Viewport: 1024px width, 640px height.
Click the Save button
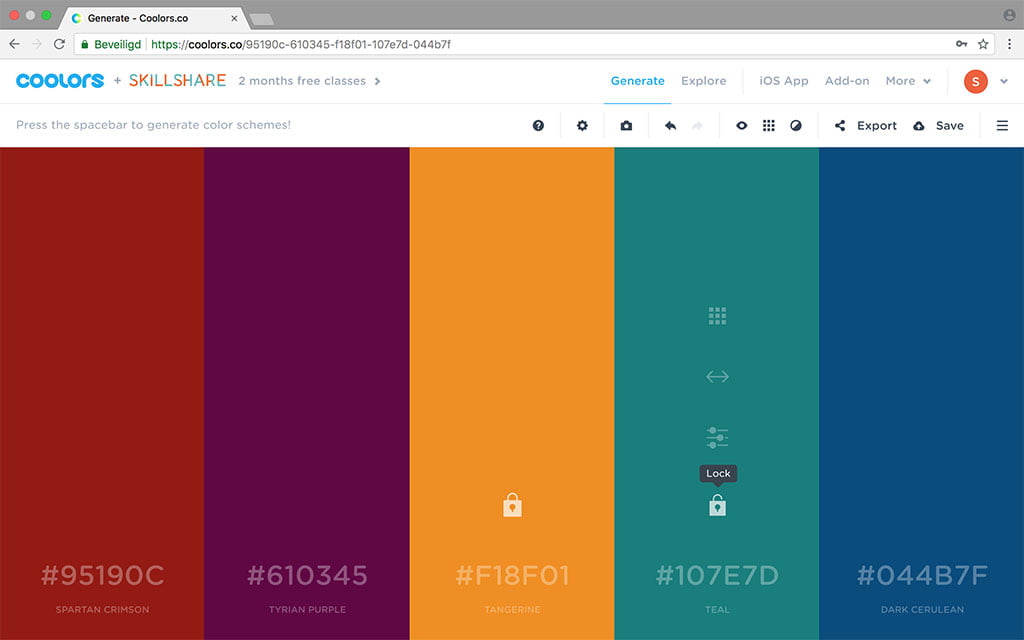click(939, 126)
